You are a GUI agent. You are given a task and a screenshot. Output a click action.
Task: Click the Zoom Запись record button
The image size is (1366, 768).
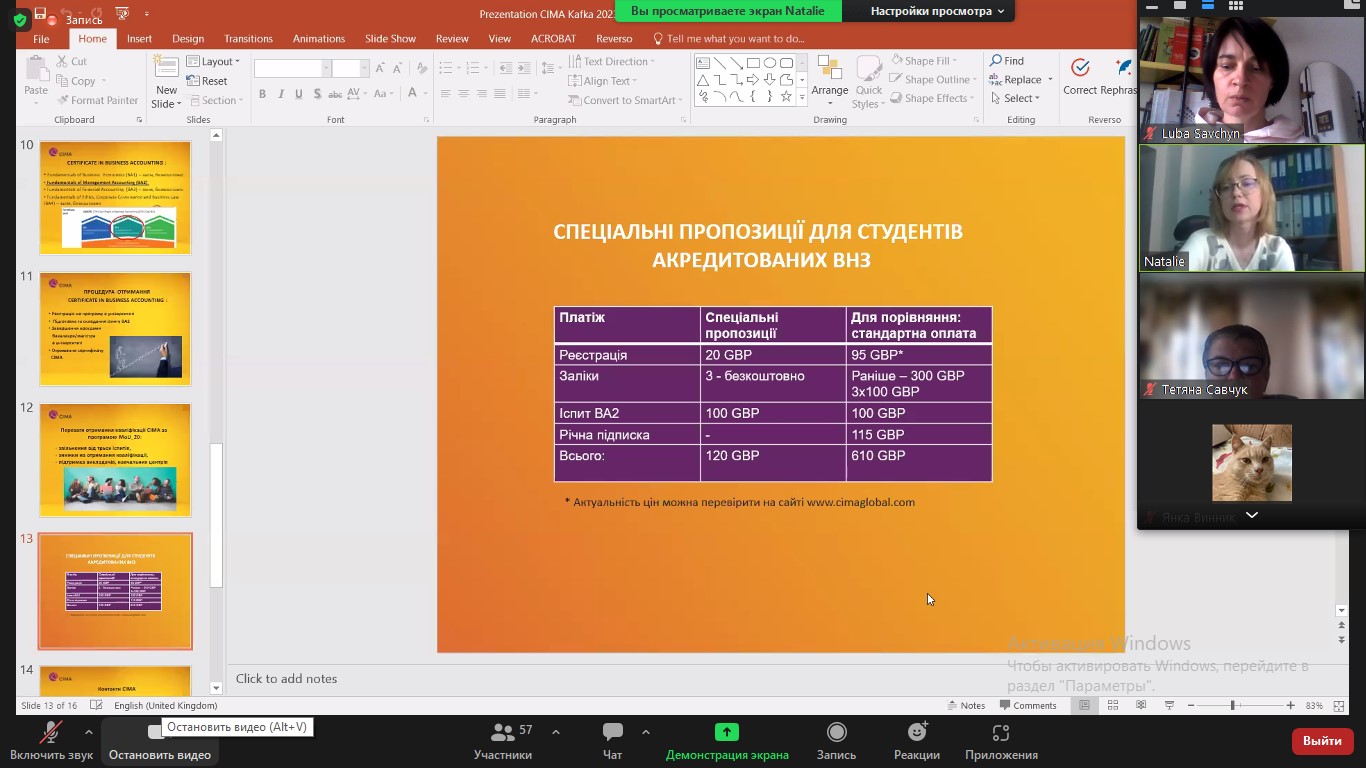[836, 741]
